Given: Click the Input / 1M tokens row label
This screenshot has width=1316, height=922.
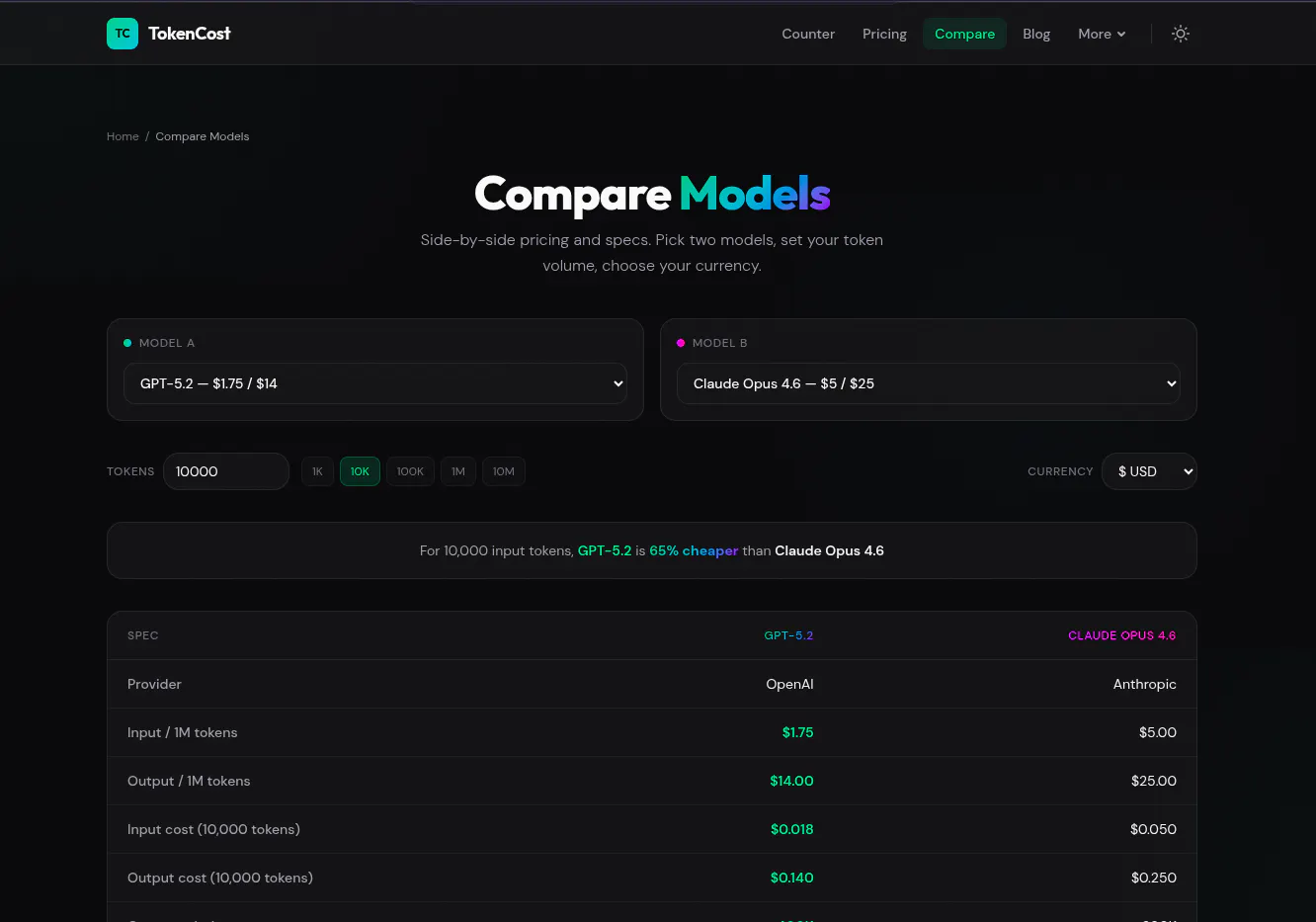Looking at the screenshot, I should (x=183, y=732).
